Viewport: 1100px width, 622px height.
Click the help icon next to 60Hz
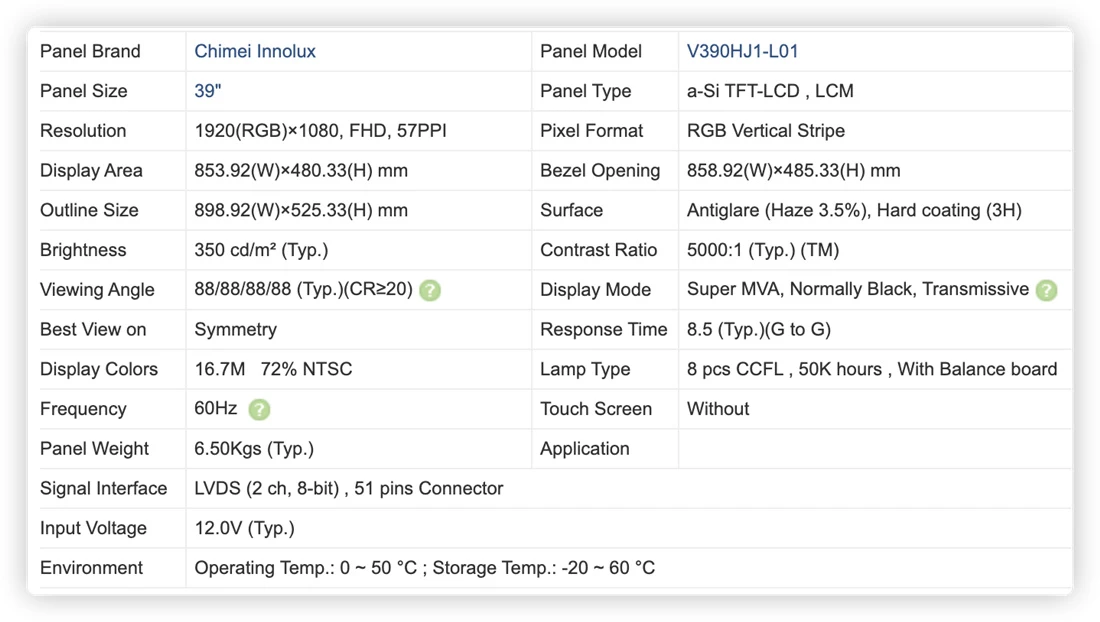(260, 410)
